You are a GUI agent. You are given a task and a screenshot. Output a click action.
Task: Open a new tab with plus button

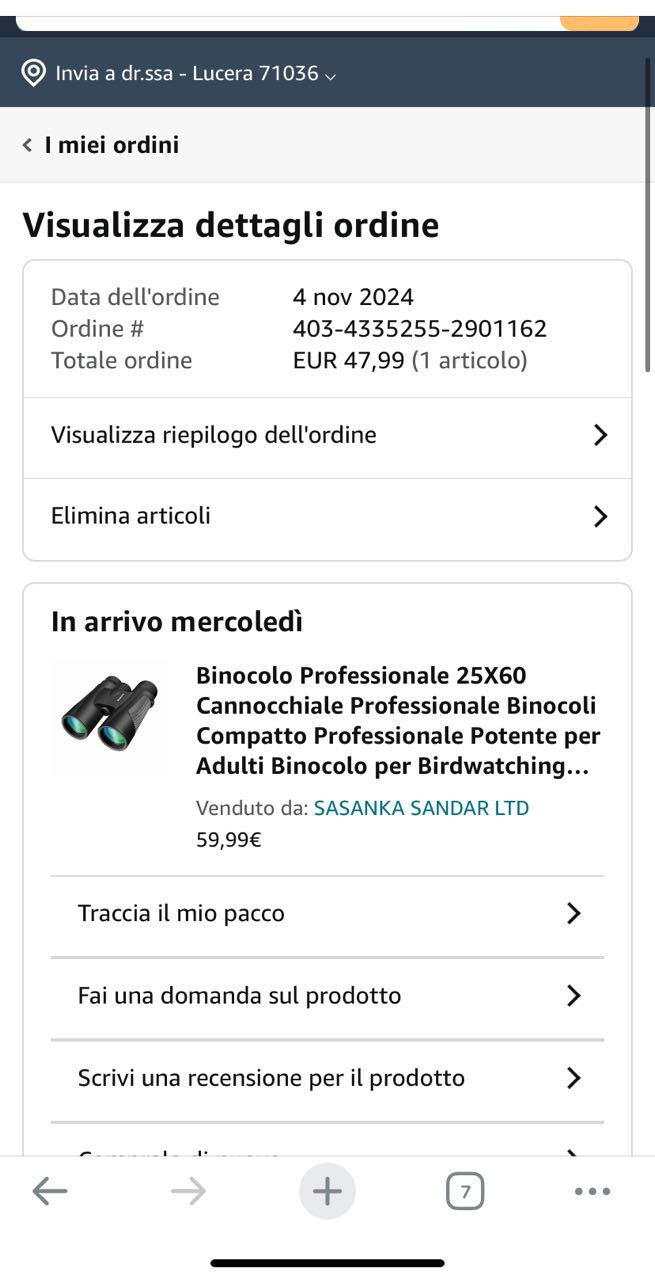pyautogui.click(x=327, y=1191)
